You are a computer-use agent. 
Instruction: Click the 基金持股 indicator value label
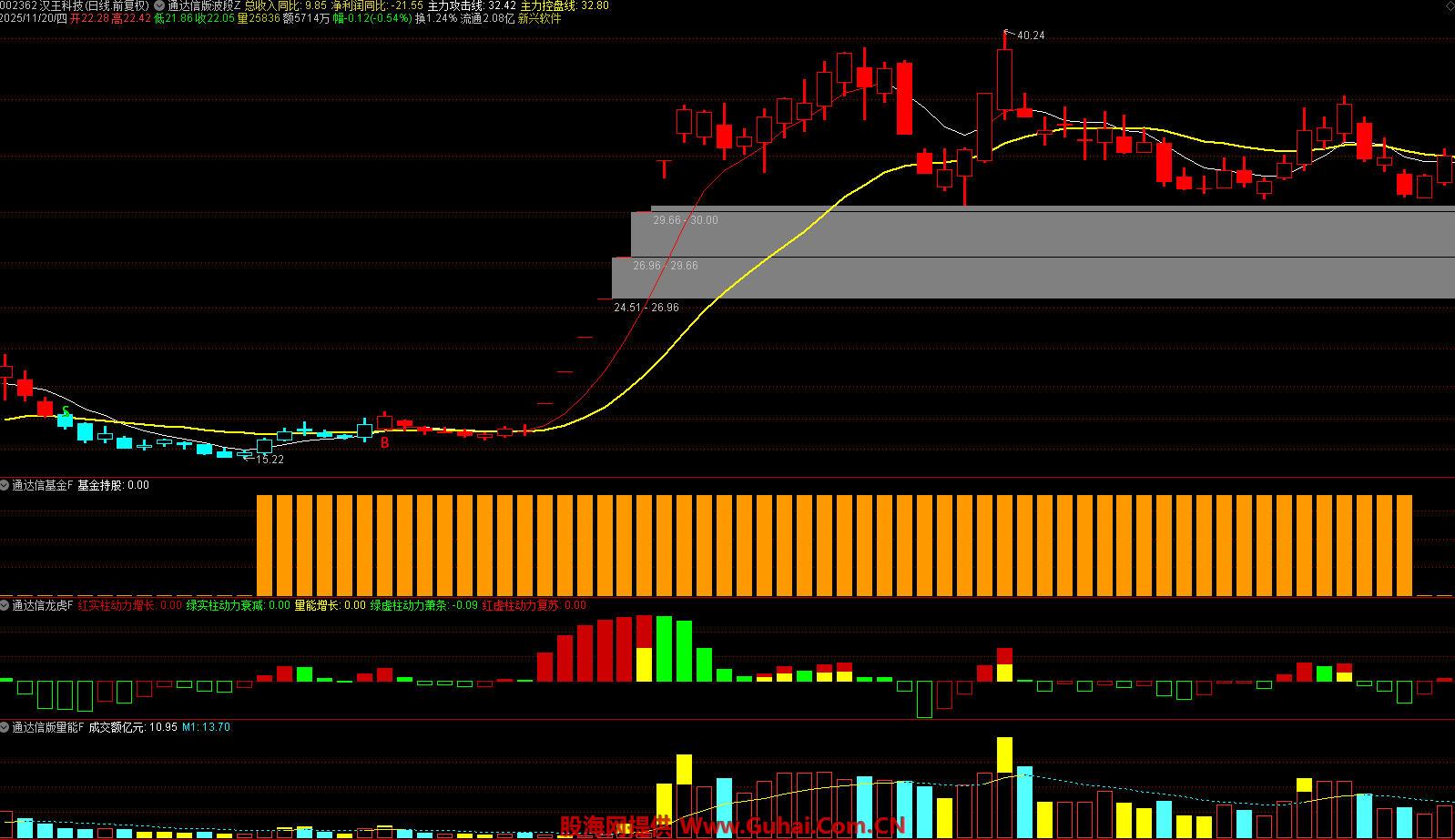[100, 485]
